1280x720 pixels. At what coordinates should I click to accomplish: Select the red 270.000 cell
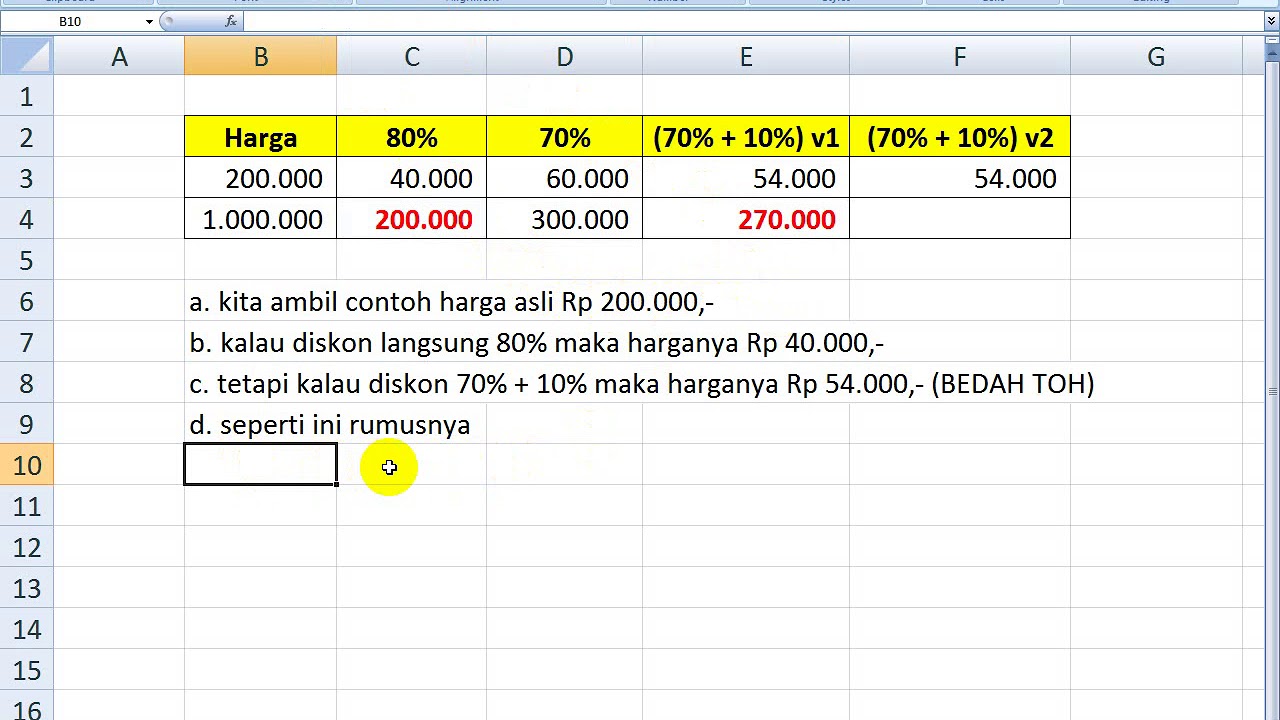(746, 219)
